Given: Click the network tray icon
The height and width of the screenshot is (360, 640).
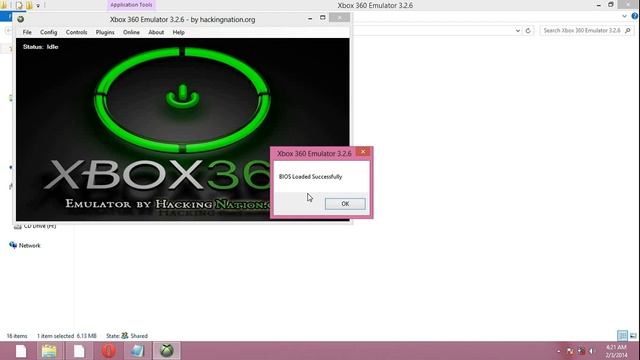Looking at the screenshot, I should click(581, 351).
